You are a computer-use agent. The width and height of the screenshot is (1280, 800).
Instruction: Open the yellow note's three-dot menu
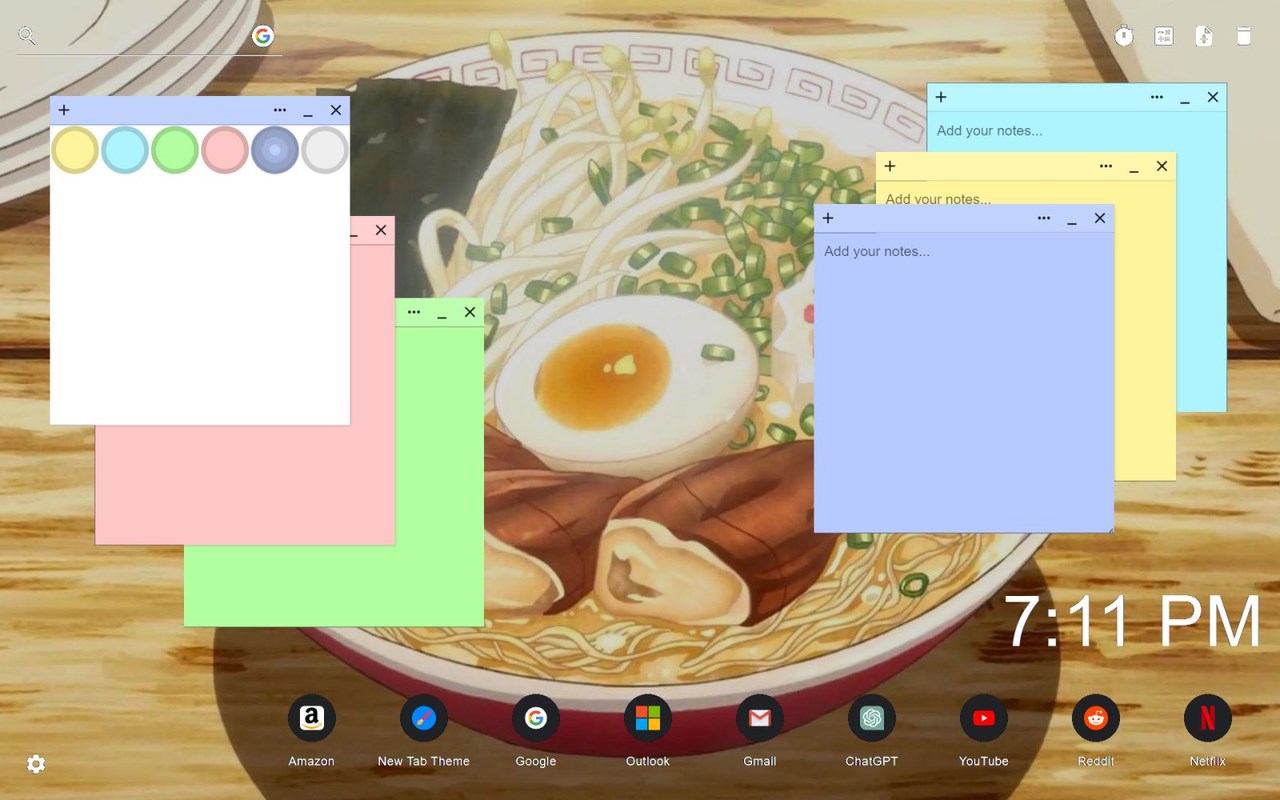coord(1106,166)
